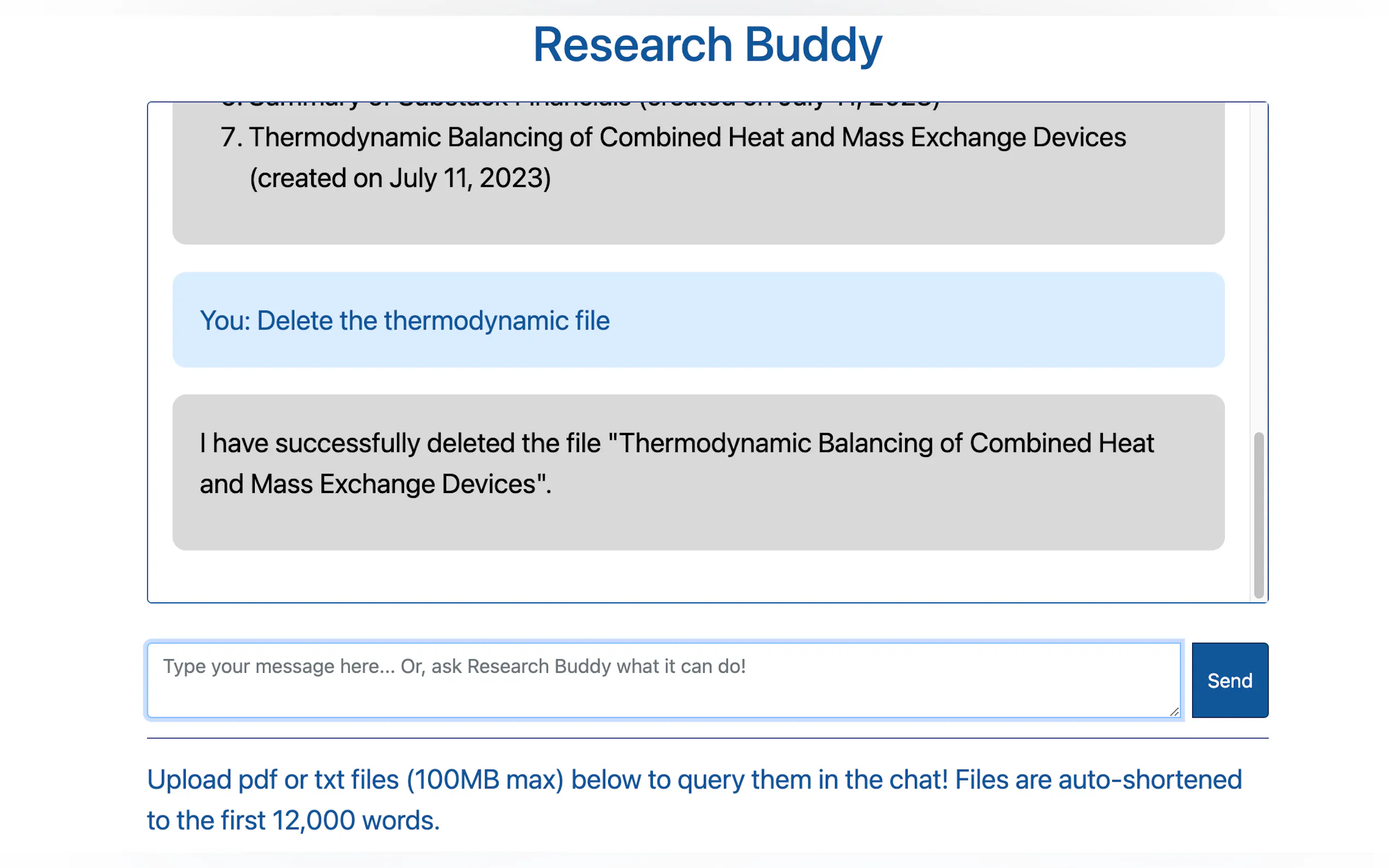Click the scrollbar track above the thumb
This screenshot has height=868, width=1389.
(1259, 259)
